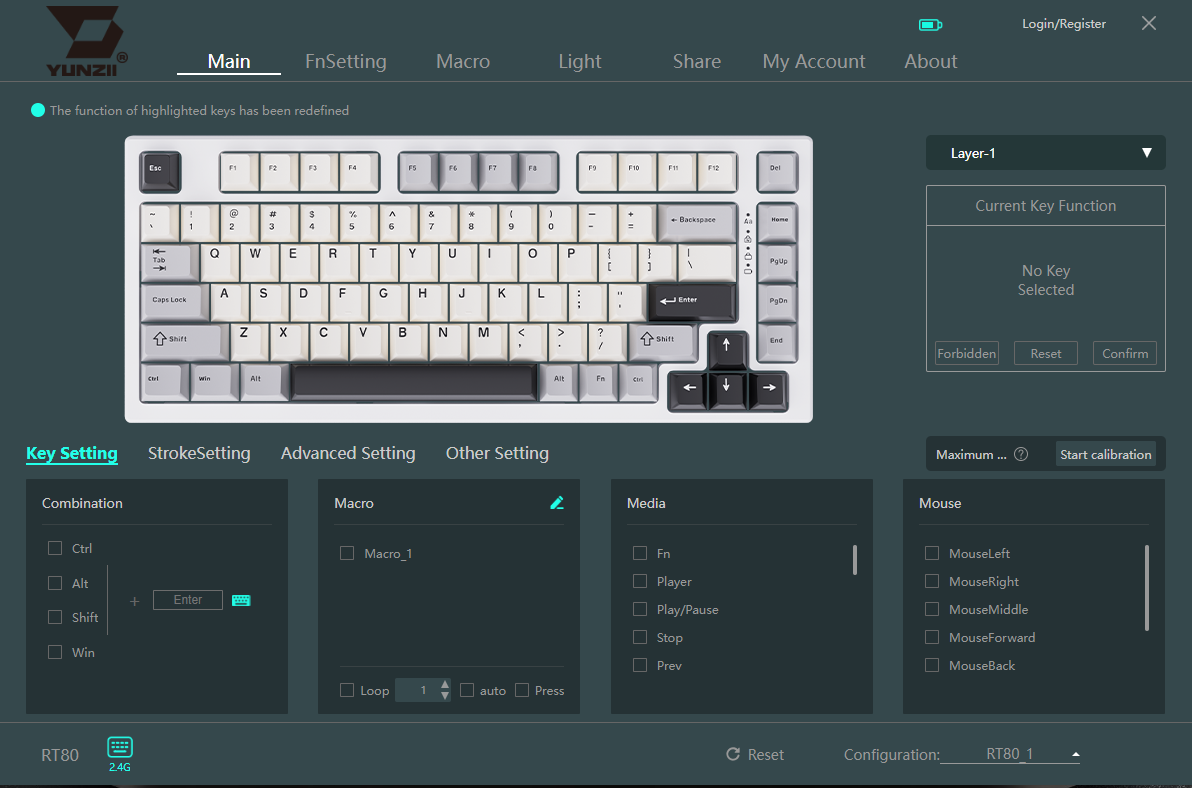Click the Mouse list scrollbar
The height and width of the screenshot is (788, 1192).
point(1146,587)
